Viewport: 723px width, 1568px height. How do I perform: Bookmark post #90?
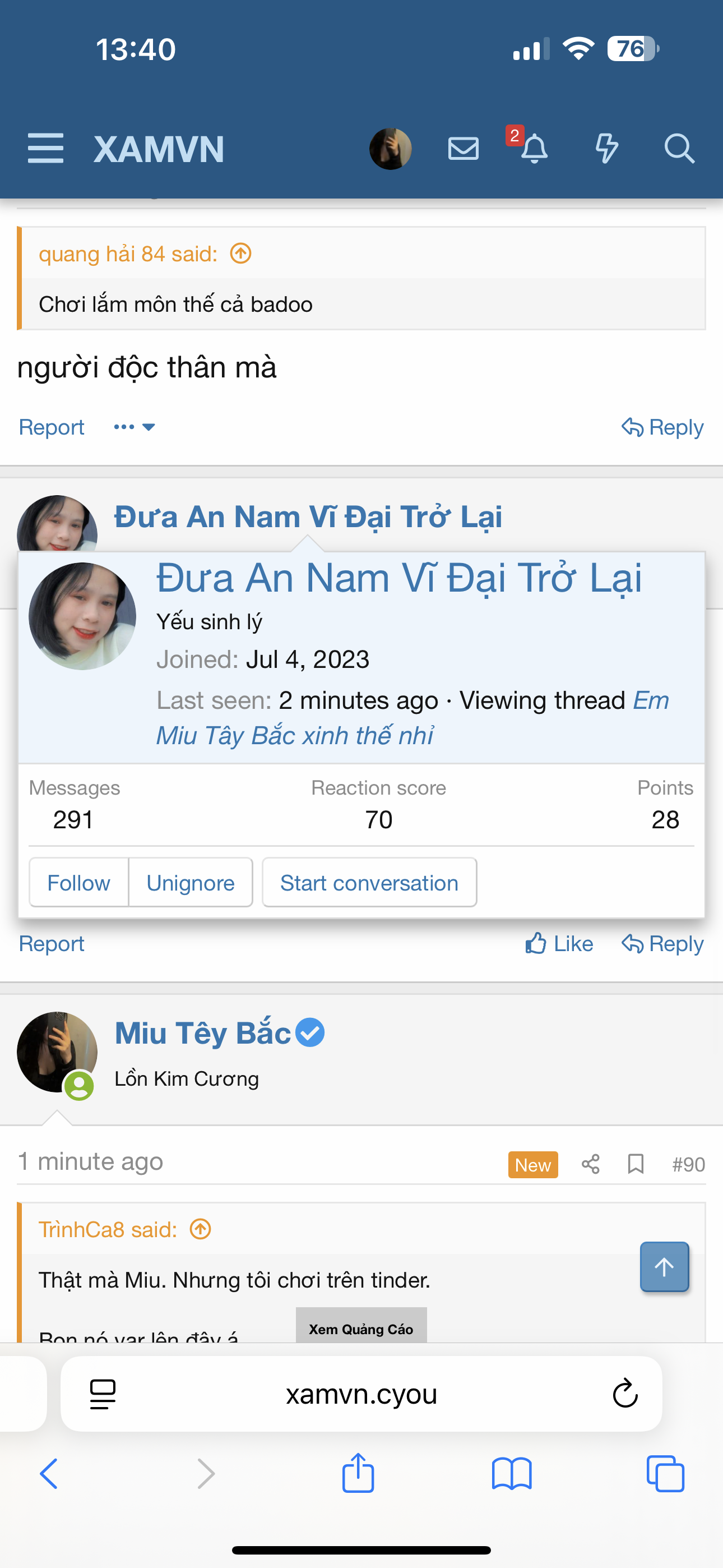point(636,1164)
